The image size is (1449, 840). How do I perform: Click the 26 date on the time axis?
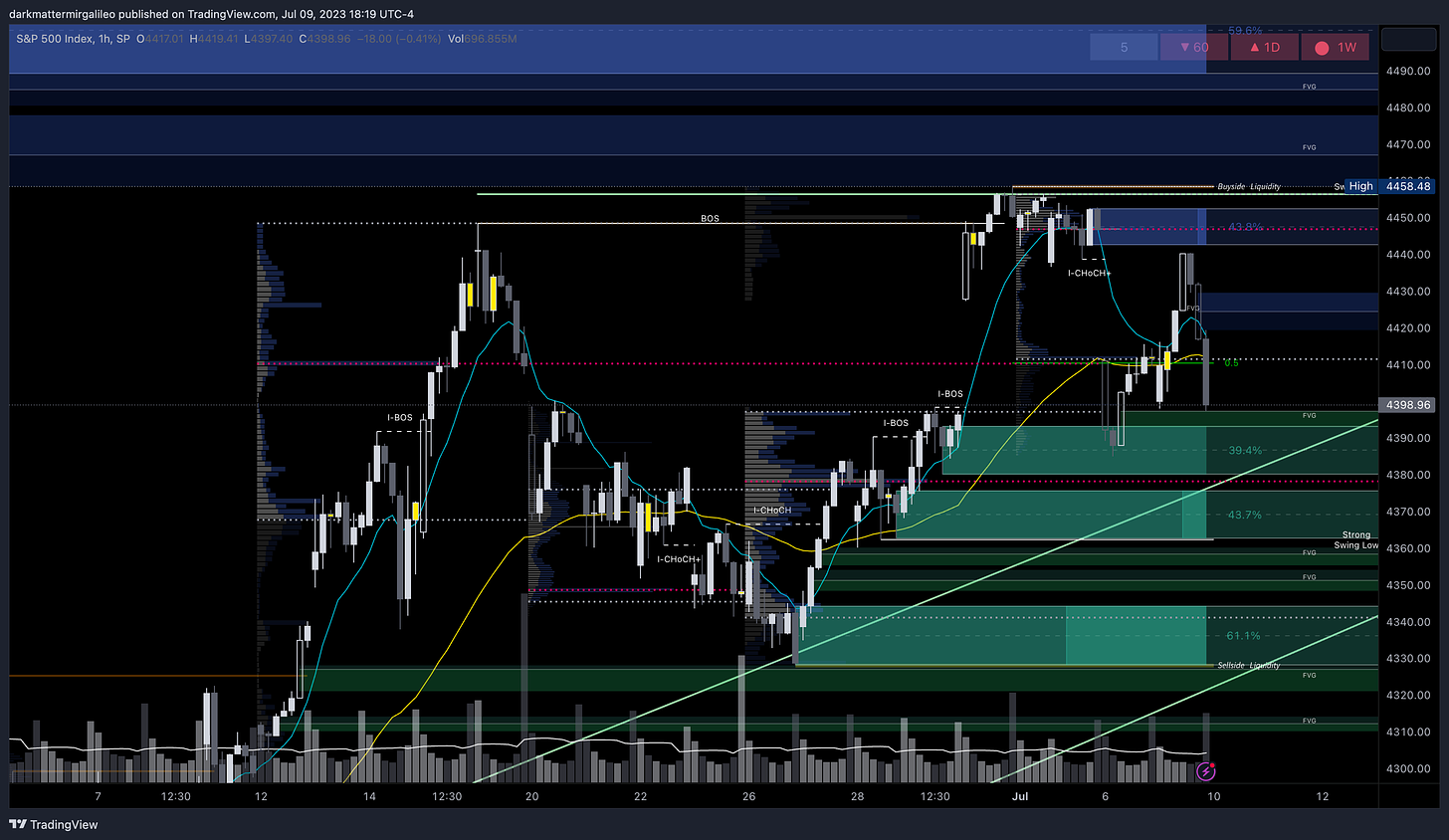tap(749, 796)
